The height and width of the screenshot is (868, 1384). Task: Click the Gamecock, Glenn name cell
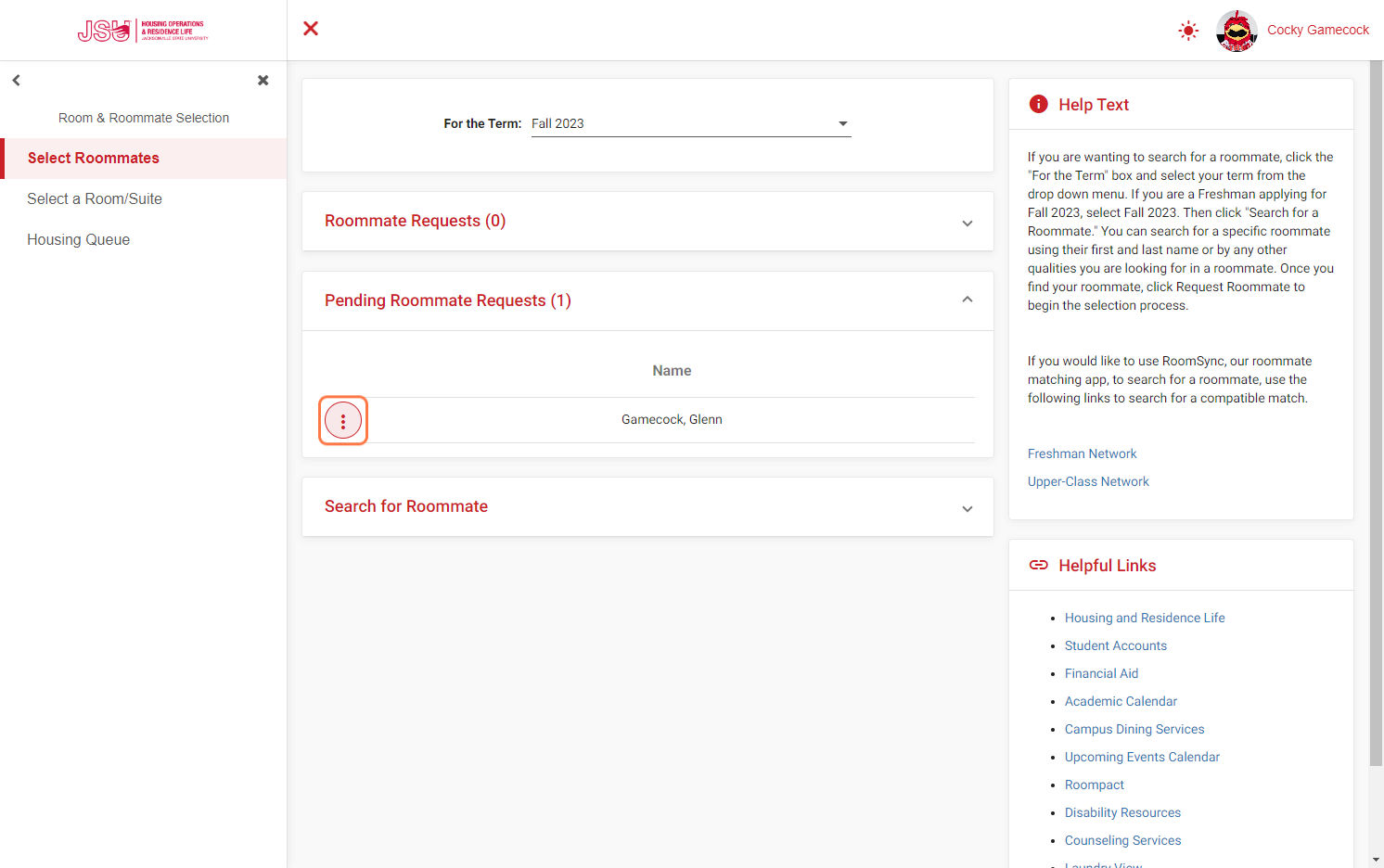(x=672, y=420)
